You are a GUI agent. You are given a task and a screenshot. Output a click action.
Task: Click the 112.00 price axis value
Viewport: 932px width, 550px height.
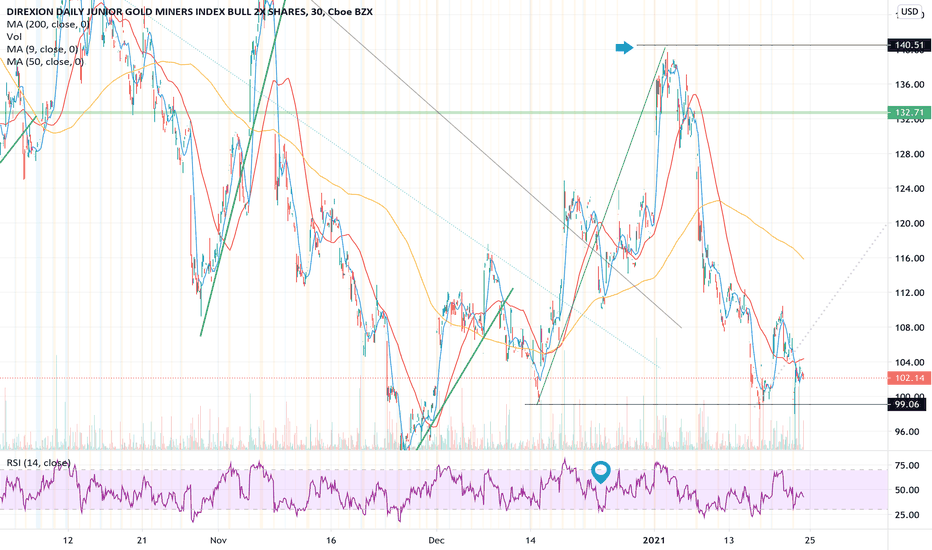909,293
